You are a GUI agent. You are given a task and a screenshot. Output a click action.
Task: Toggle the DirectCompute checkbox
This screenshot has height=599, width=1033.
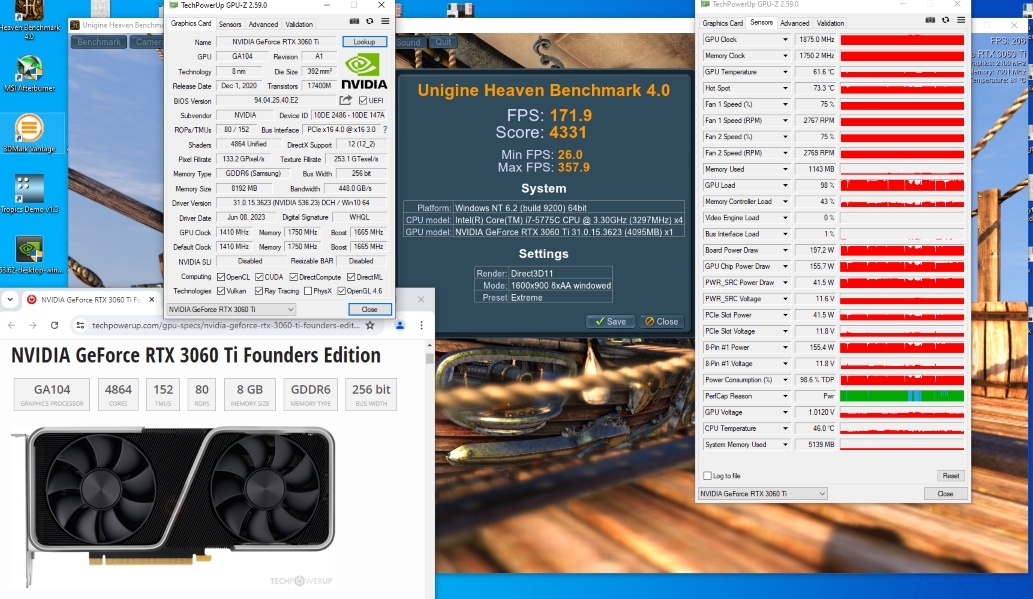point(293,277)
